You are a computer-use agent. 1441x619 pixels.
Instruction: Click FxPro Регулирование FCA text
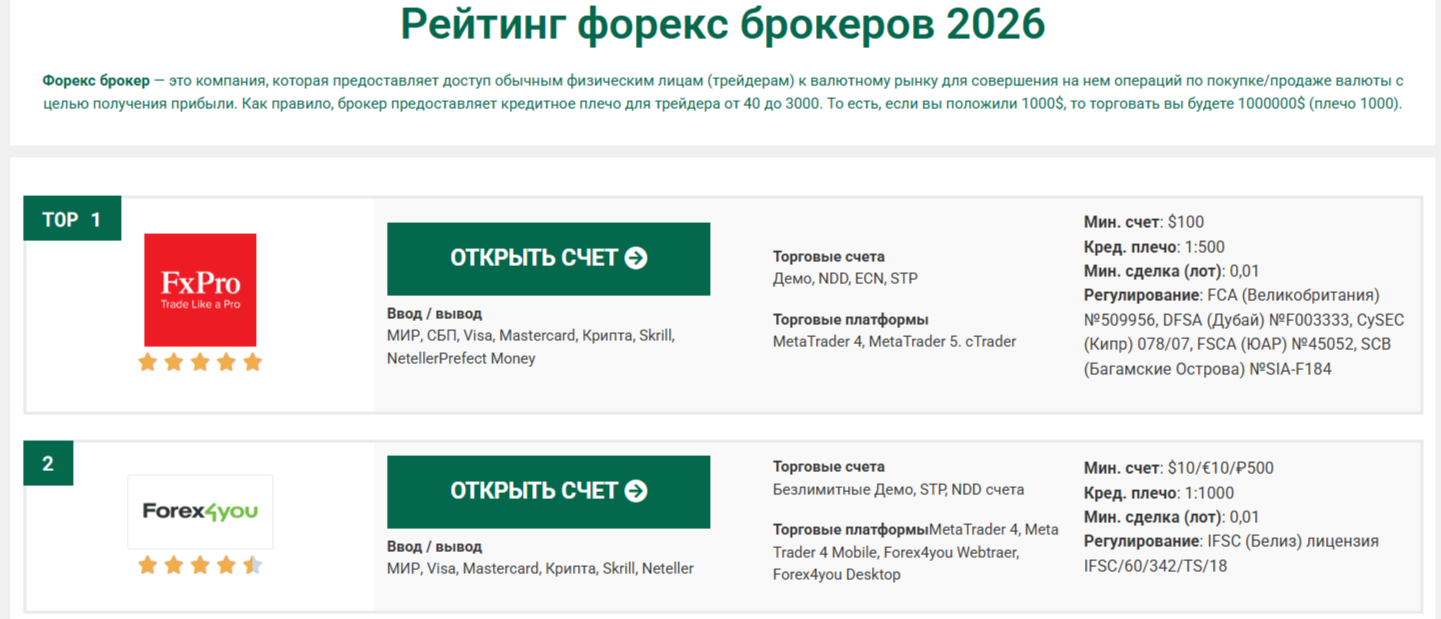click(x=1244, y=332)
